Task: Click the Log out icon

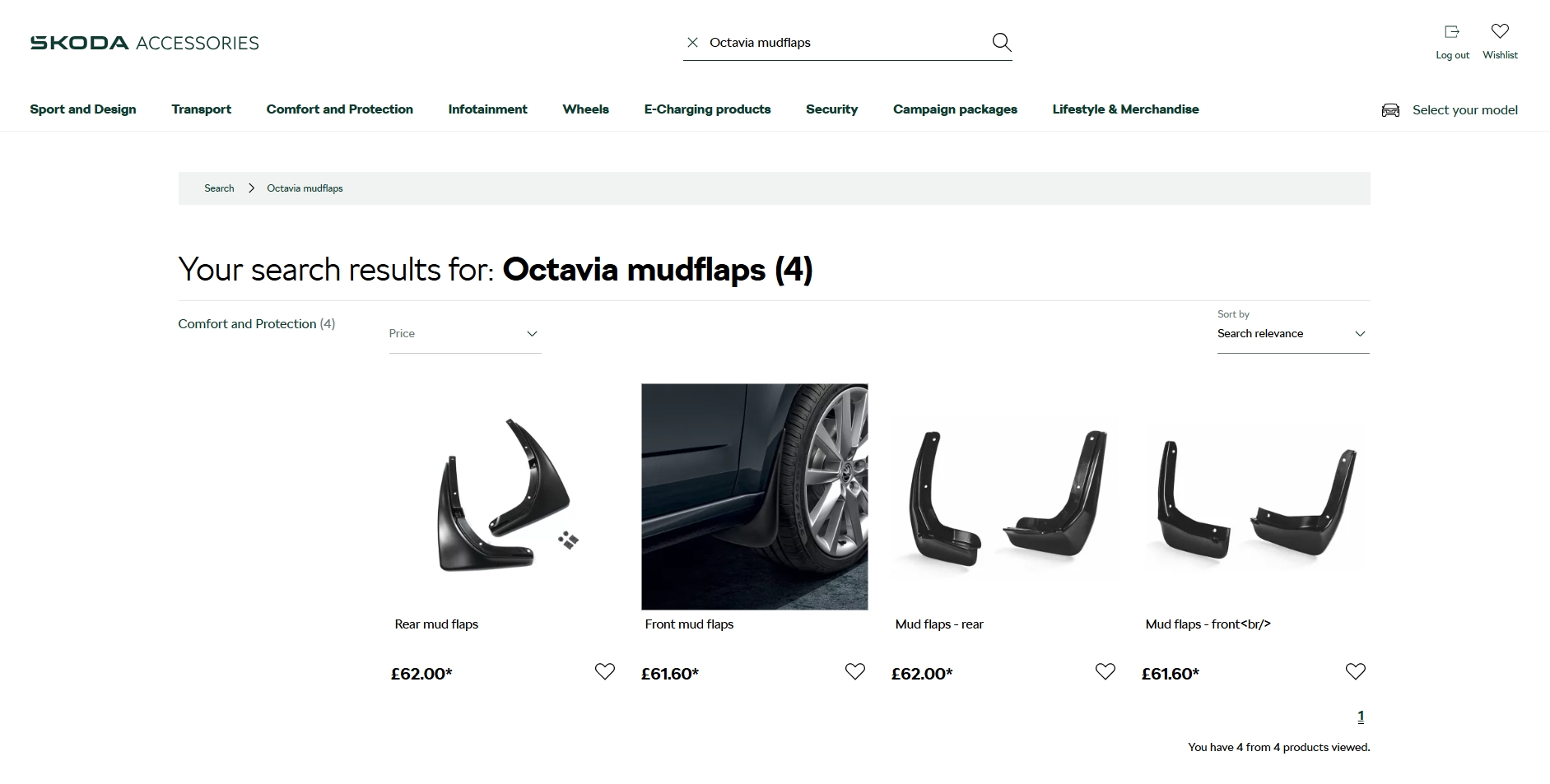Action: click(x=1452, y=32)
